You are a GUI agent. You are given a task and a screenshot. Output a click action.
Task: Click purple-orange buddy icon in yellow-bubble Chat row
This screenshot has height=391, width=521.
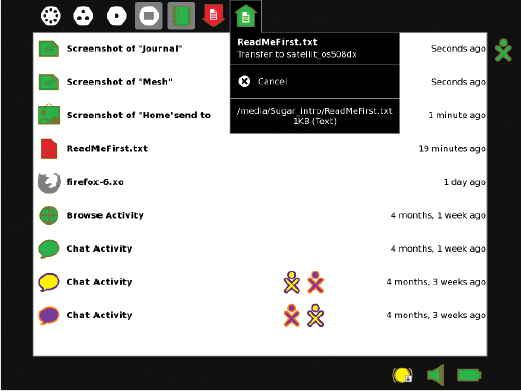[315, 282]
